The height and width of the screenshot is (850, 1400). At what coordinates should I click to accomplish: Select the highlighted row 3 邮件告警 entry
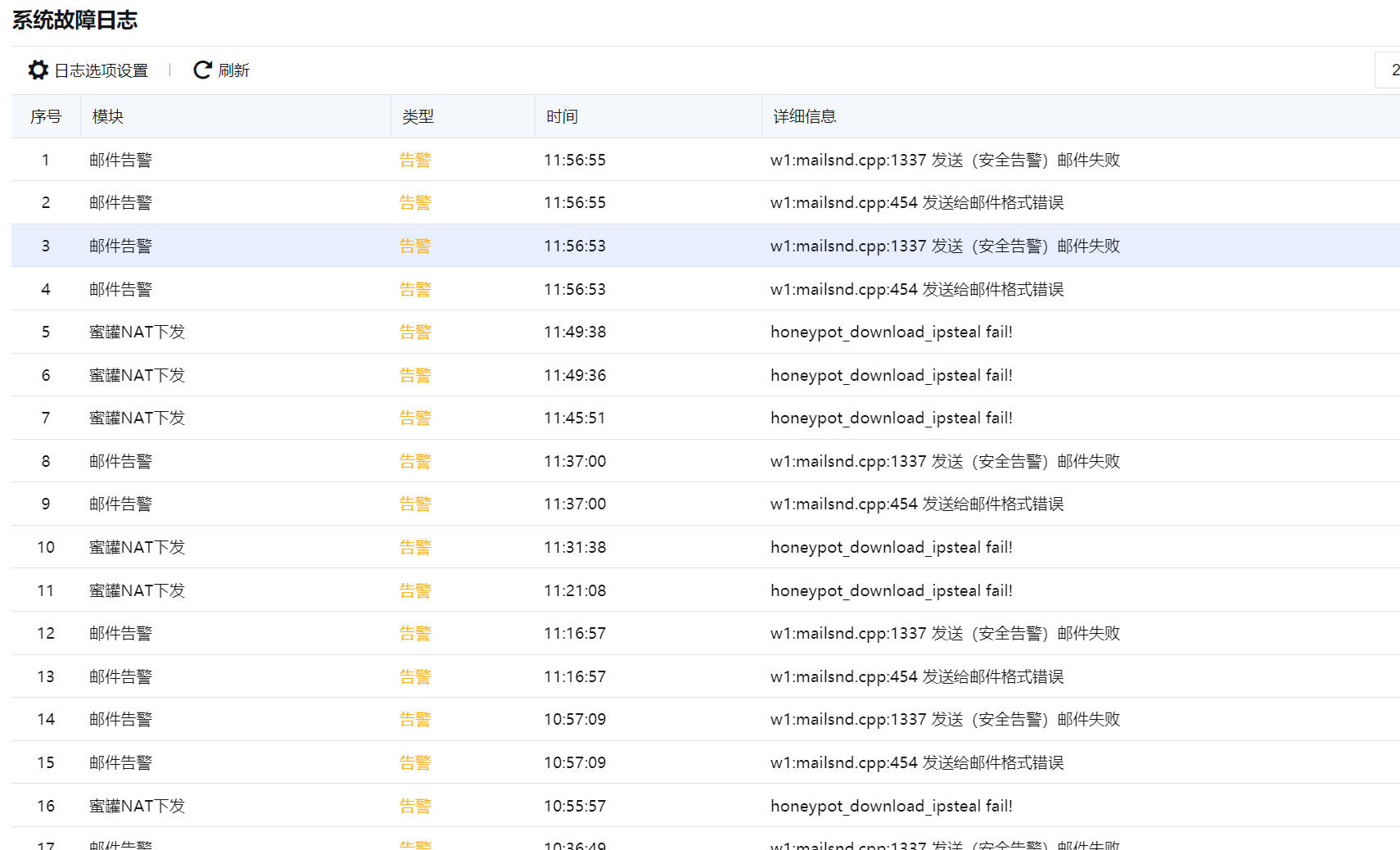120,246
